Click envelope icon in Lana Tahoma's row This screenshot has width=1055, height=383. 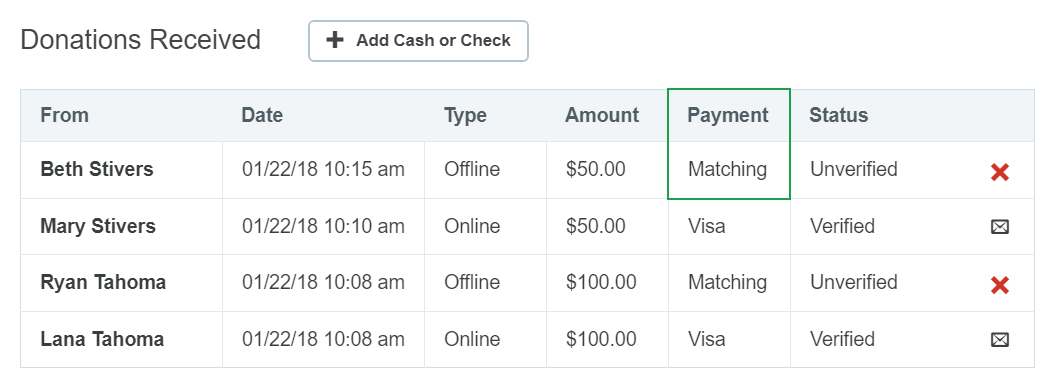tap(1000, 340)
